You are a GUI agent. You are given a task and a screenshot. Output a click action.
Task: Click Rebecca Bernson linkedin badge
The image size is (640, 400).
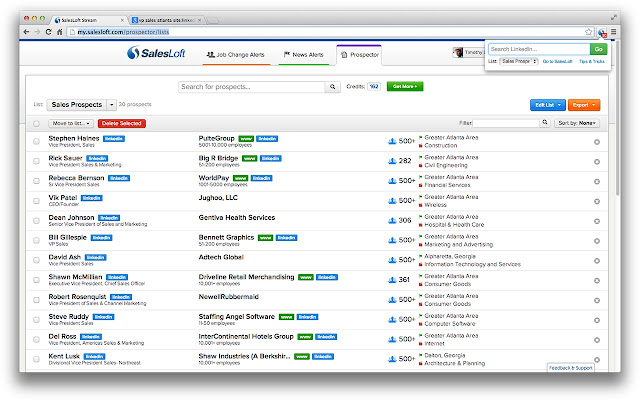click(x=119, y=178)
